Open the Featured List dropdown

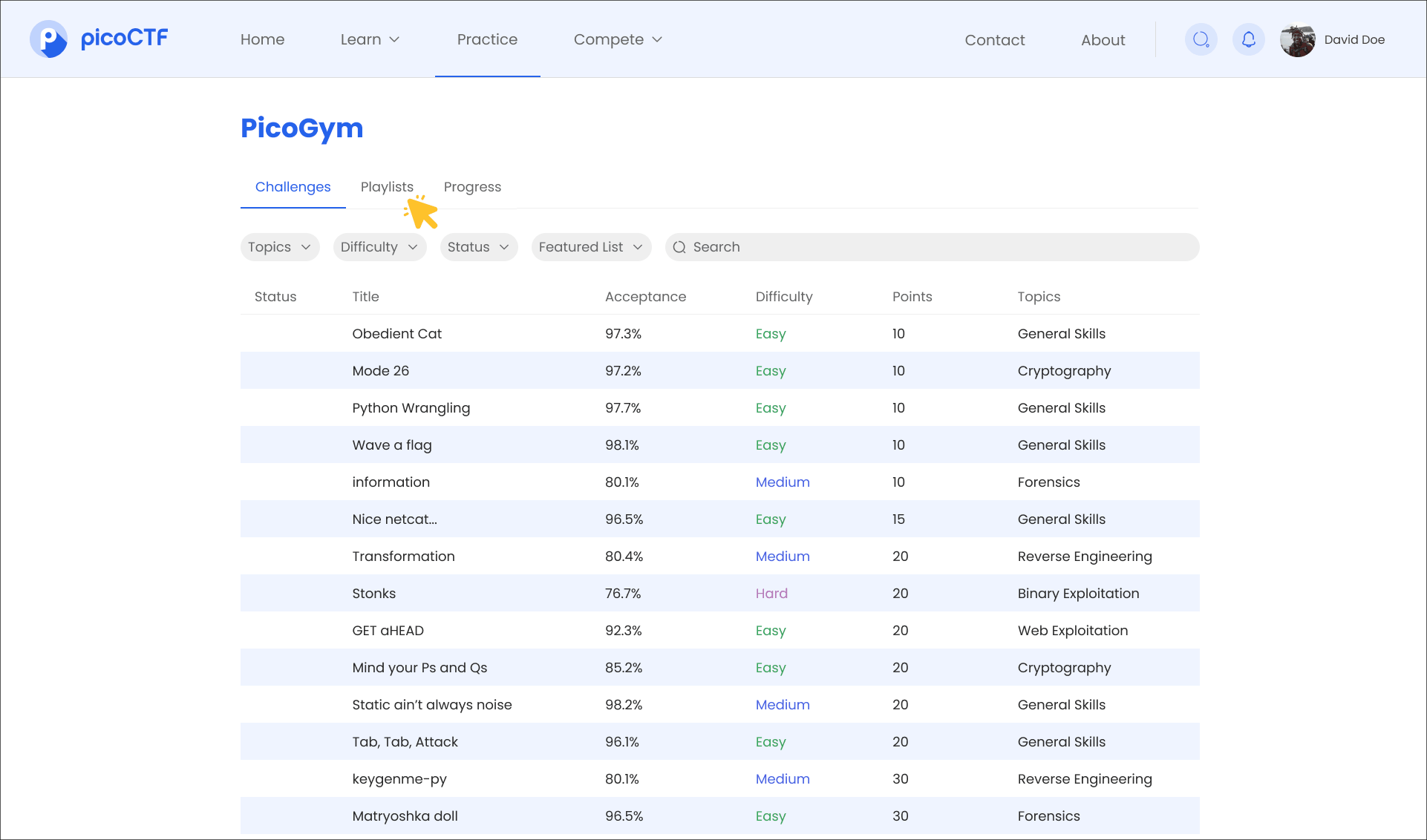[x=591, y=247]
